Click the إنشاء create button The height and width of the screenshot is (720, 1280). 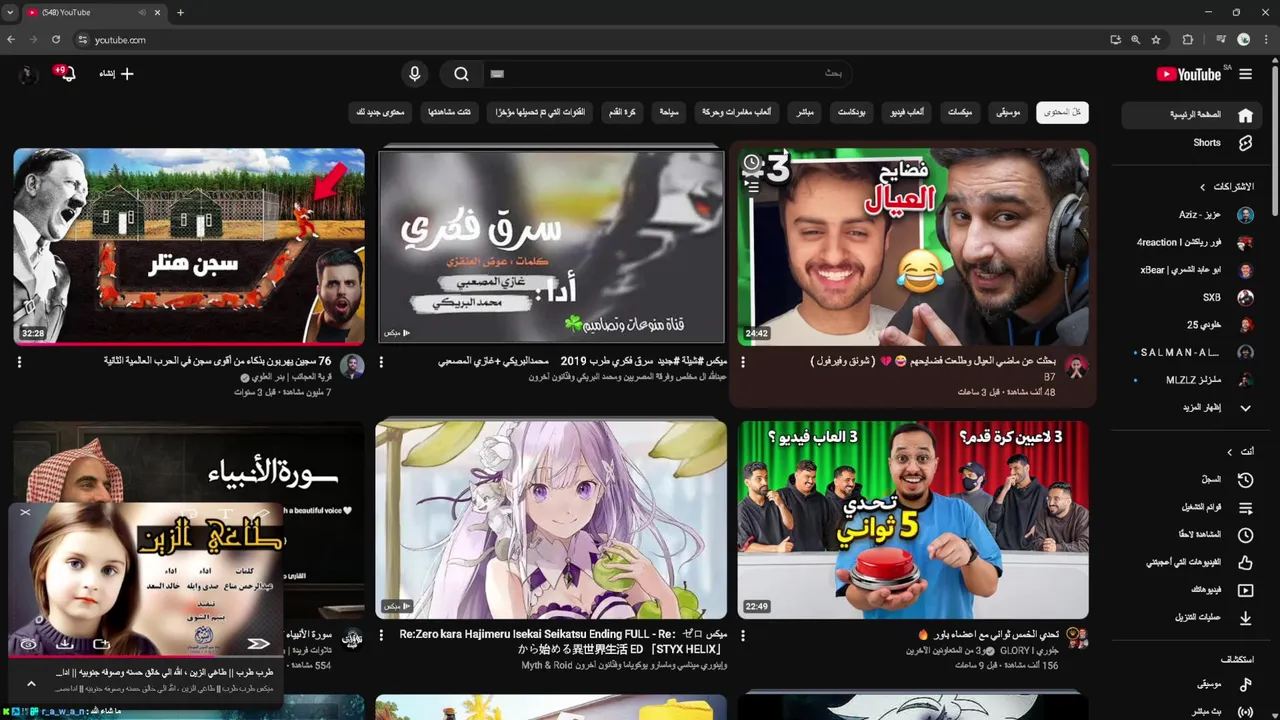click(117, 74)
